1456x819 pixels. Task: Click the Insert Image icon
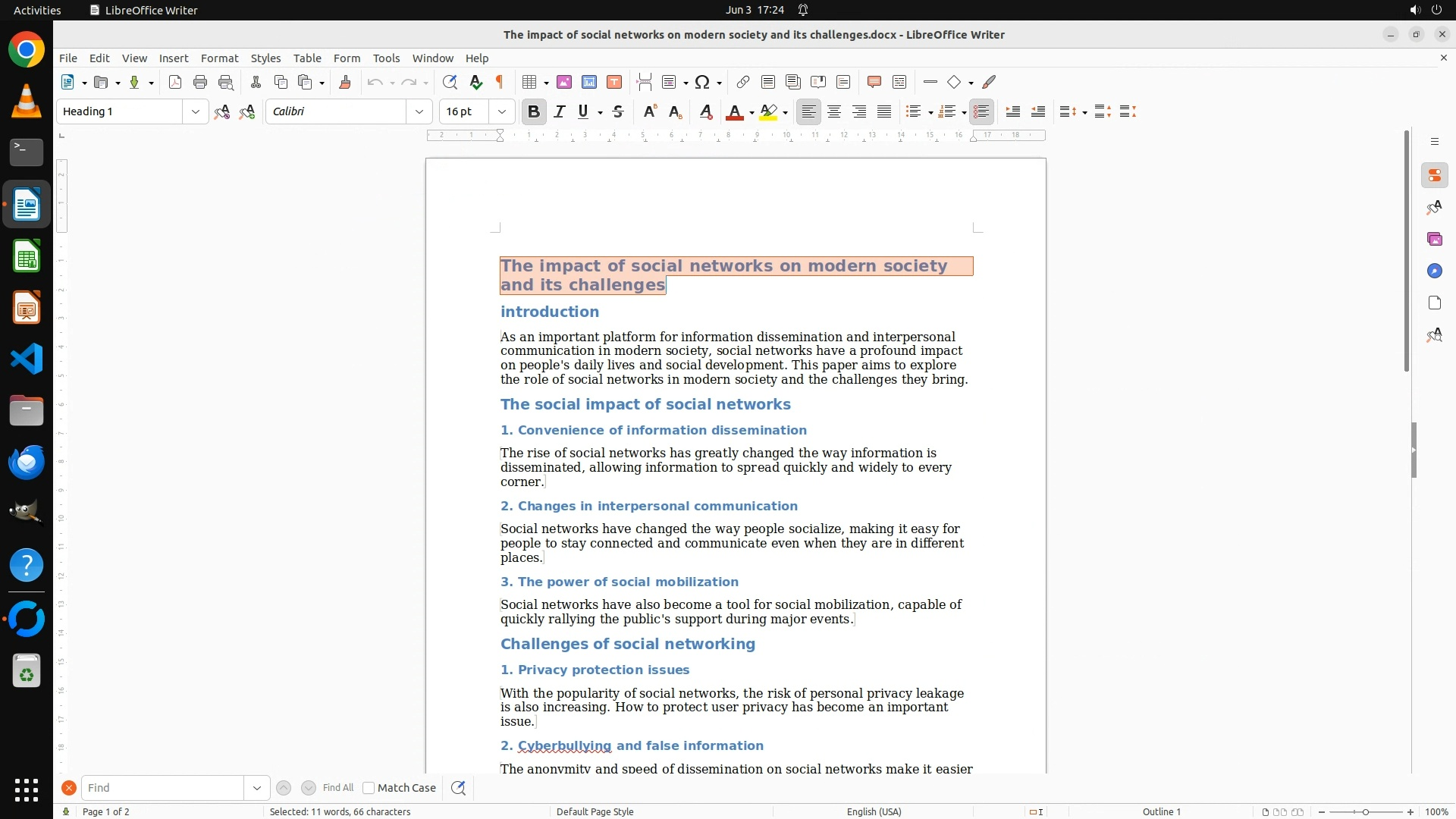(x=564, y=82)
